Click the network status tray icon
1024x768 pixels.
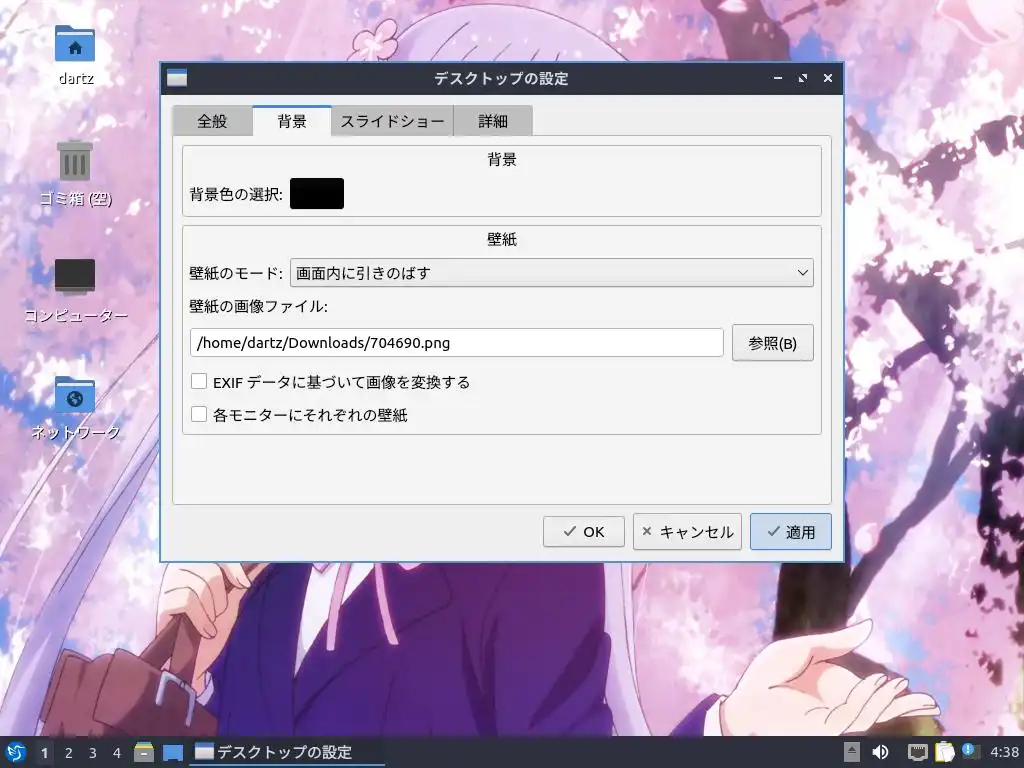917,752
